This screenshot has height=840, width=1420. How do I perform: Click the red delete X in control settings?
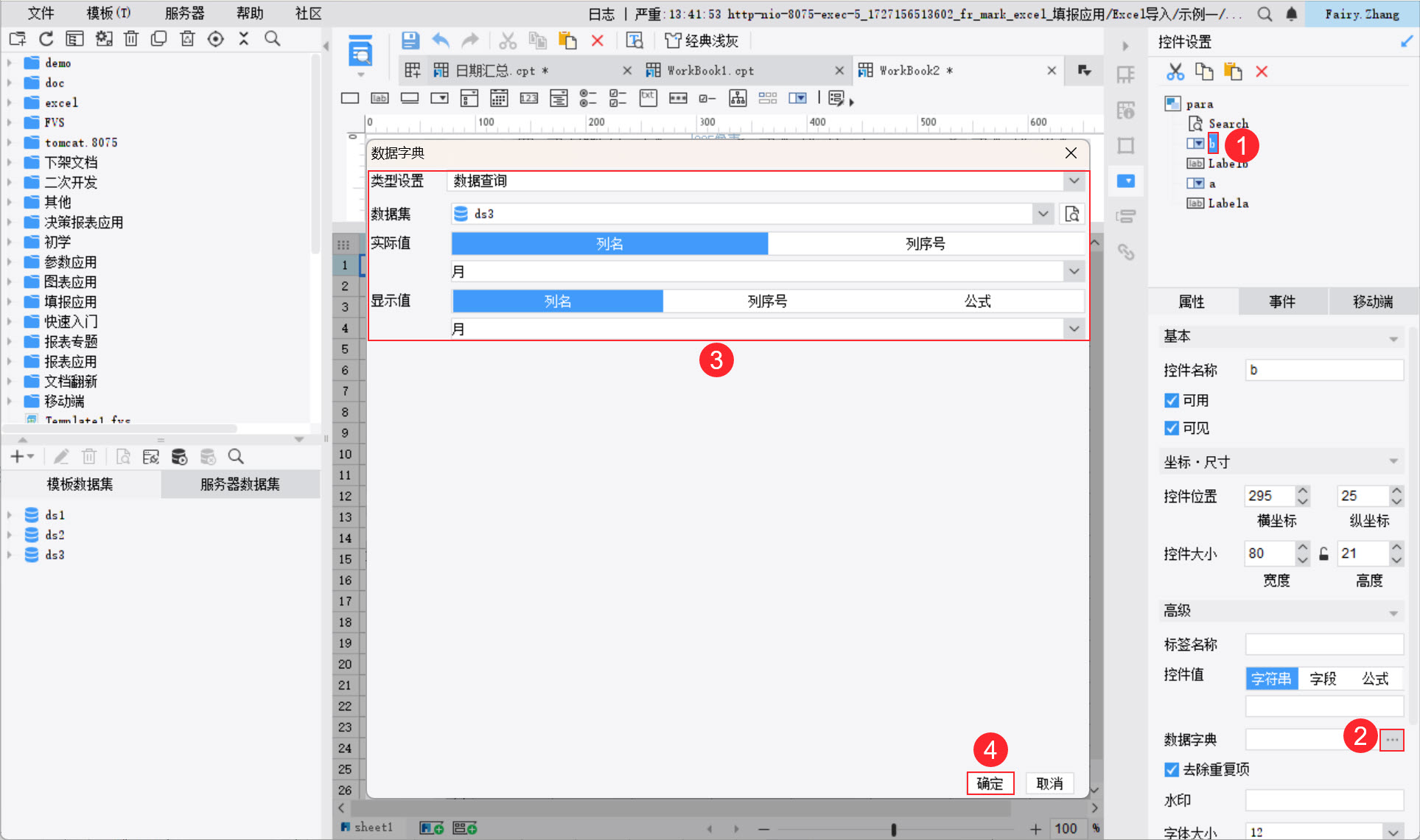point(1262,71)
